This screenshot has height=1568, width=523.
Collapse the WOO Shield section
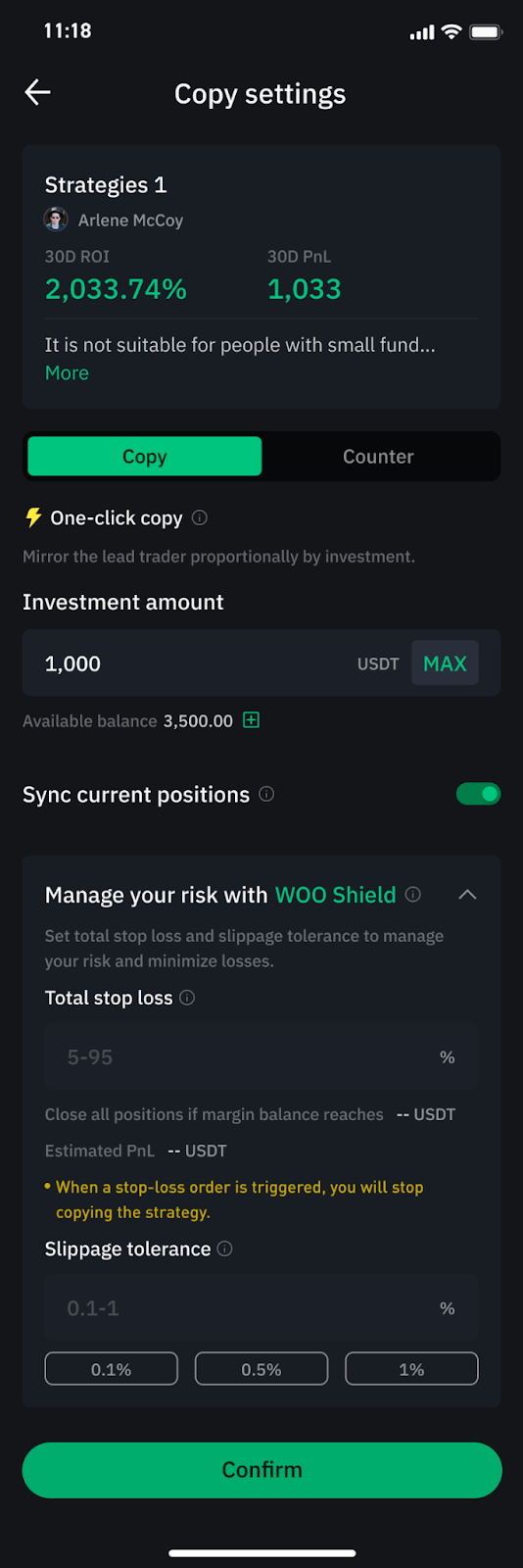click(467, 894)
